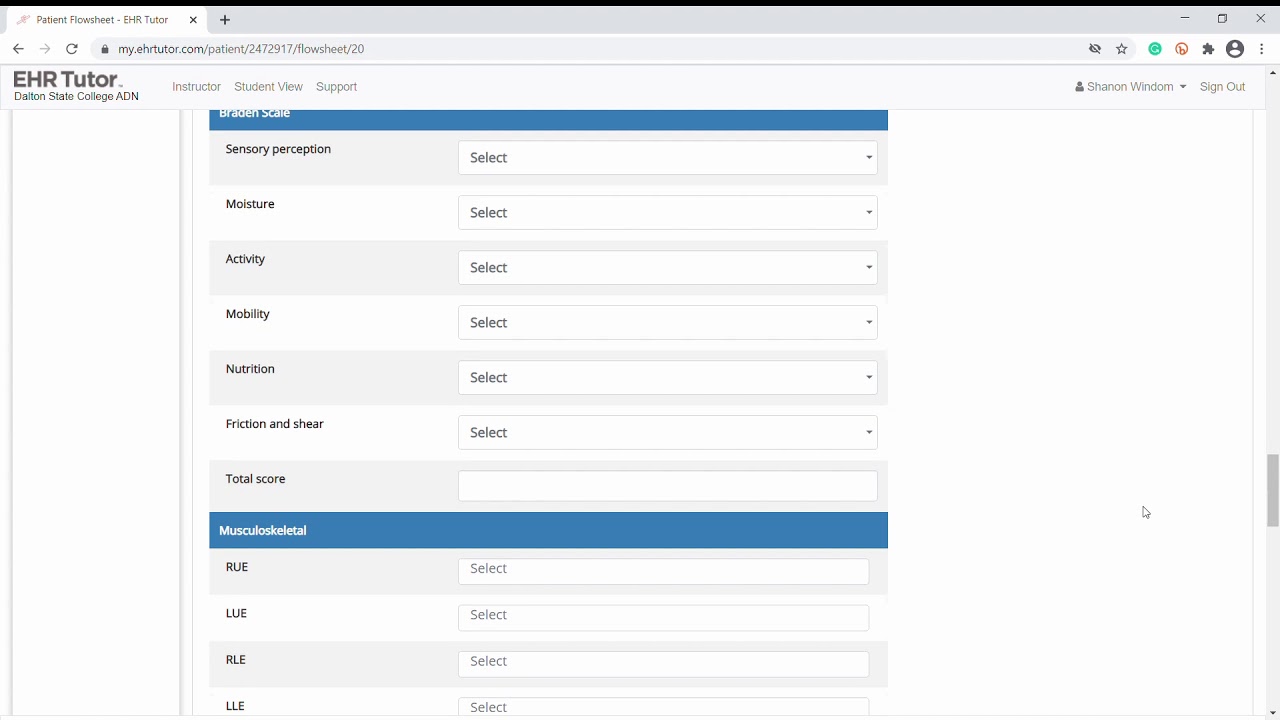Screen dimensions: 1280x720
Task: Click the red circular extension icon
Action: coord(1182,49)
